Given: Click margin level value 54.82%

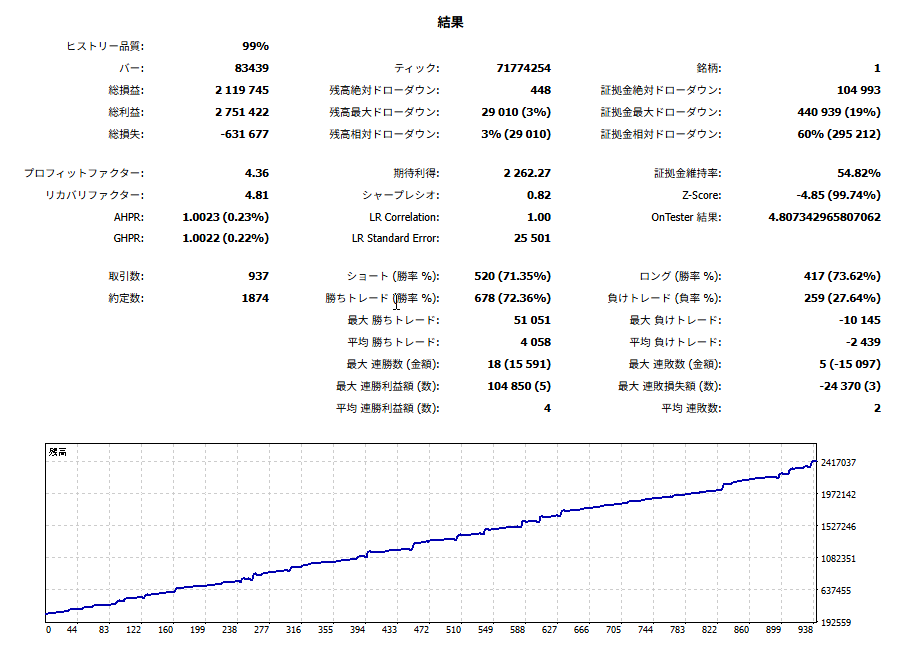Looking at the screenshot, I should tap(859, 173).
